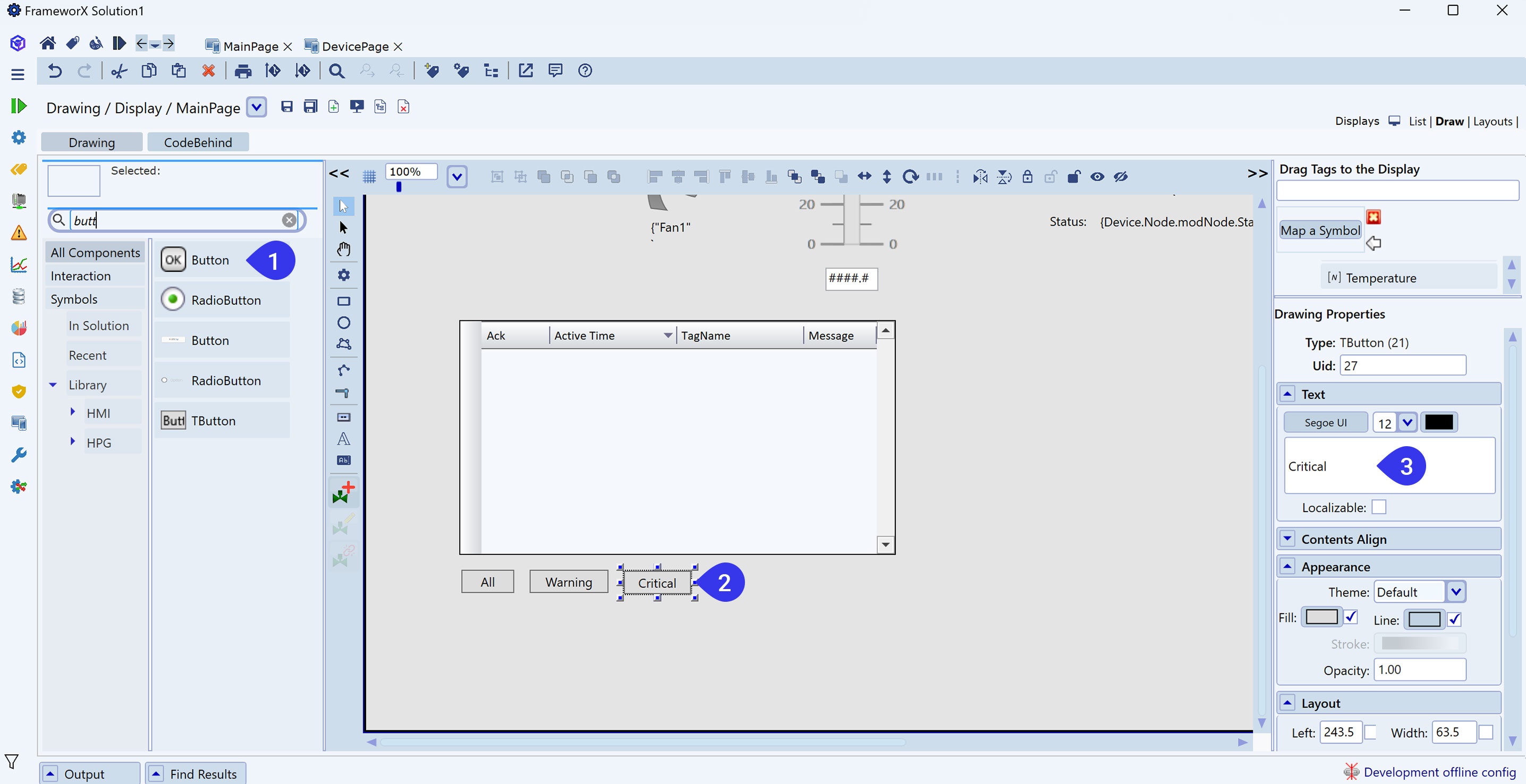Click the Cut scissors icon

click(x=119, y=71)
